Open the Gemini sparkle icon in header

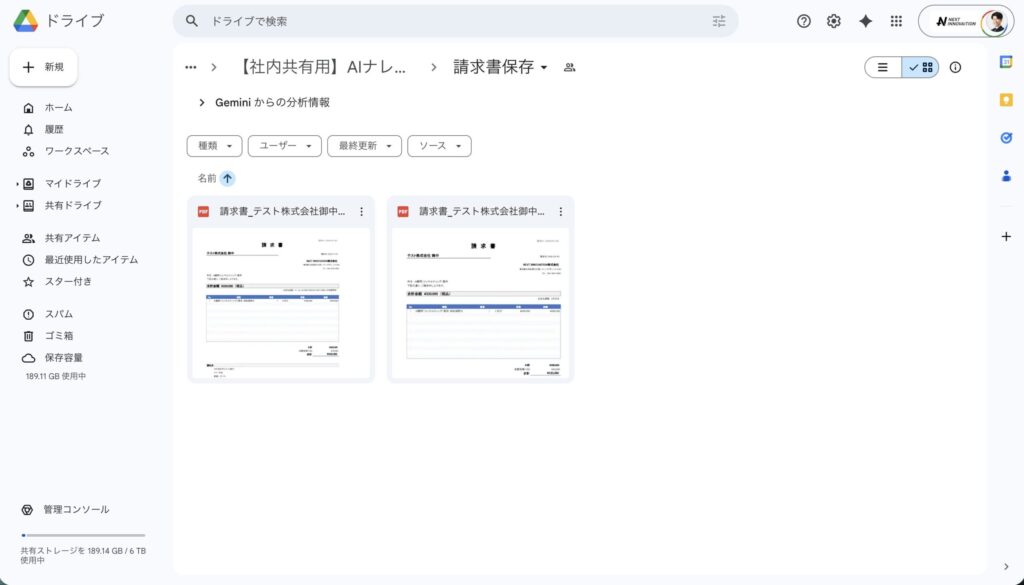(865, 21)
